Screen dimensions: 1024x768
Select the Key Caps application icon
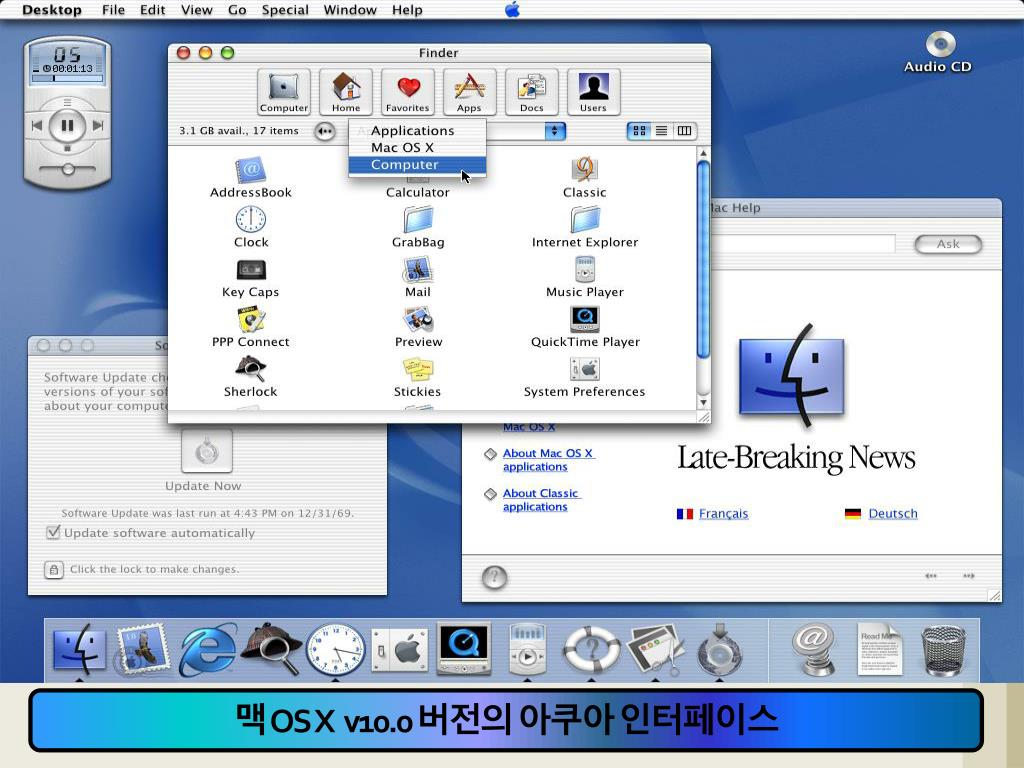pyautogui.click(x=251, y=270)
